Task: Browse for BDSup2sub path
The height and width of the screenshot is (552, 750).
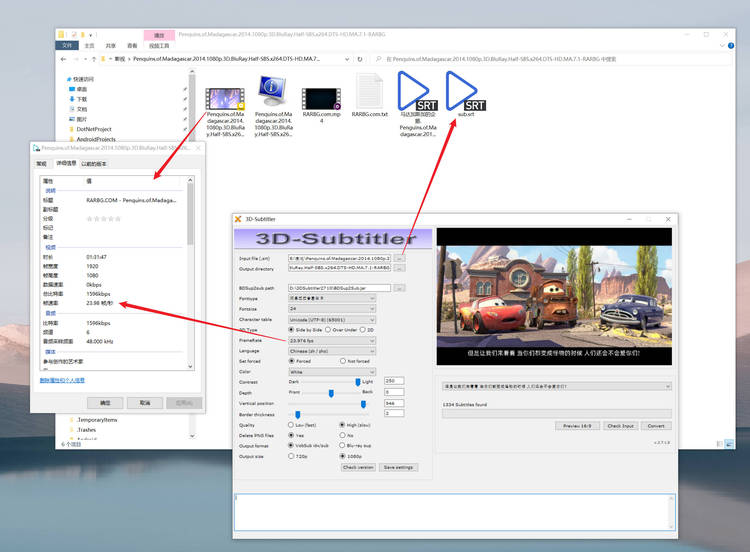Action: pos(399,288)
